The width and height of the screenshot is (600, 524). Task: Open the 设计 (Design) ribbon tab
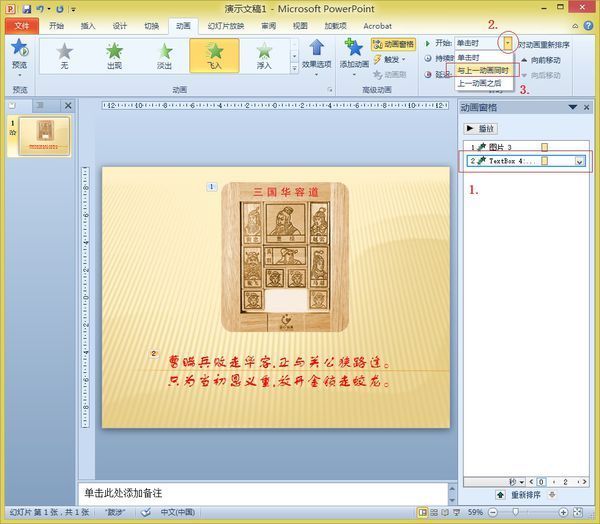coord(119,26)
